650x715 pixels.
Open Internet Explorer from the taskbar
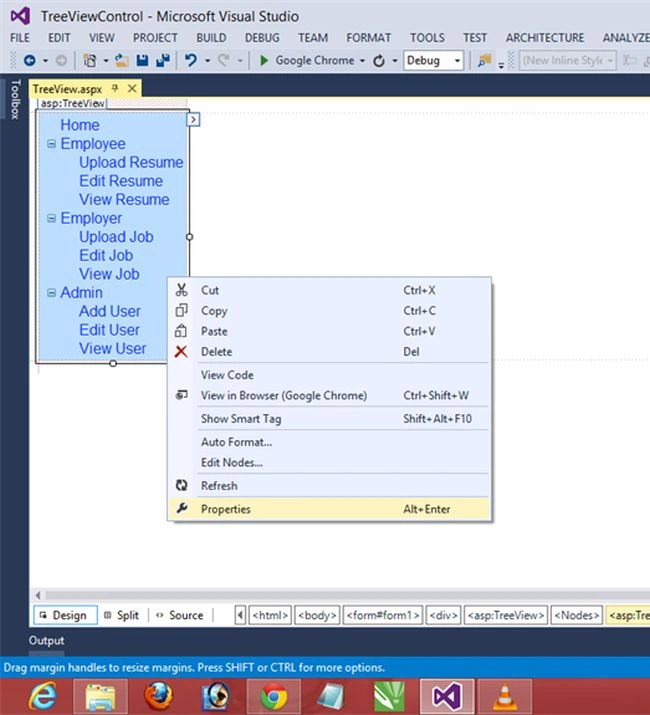(x=43, y=696)
